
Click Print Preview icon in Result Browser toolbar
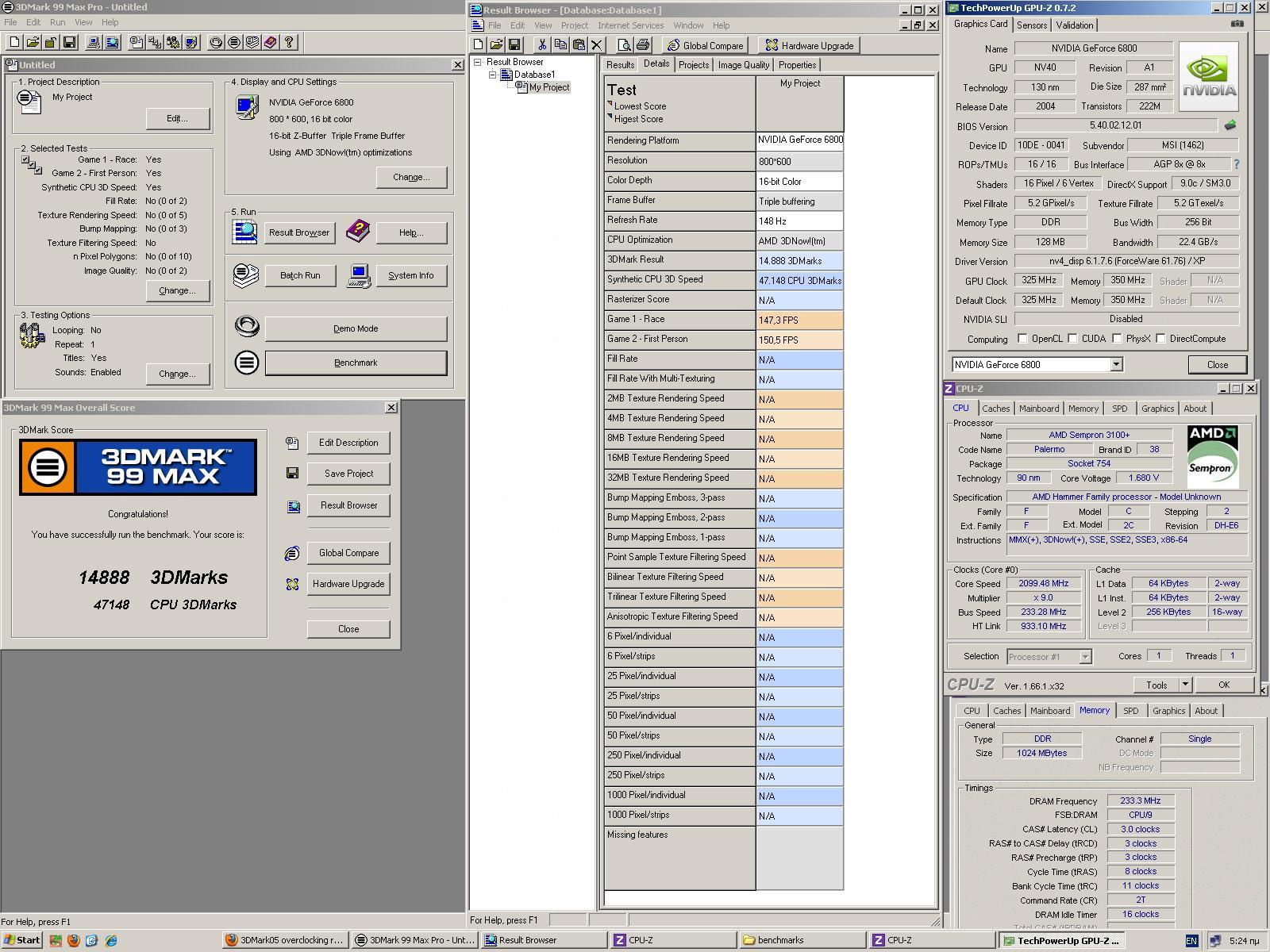click(x=624, y=45)
